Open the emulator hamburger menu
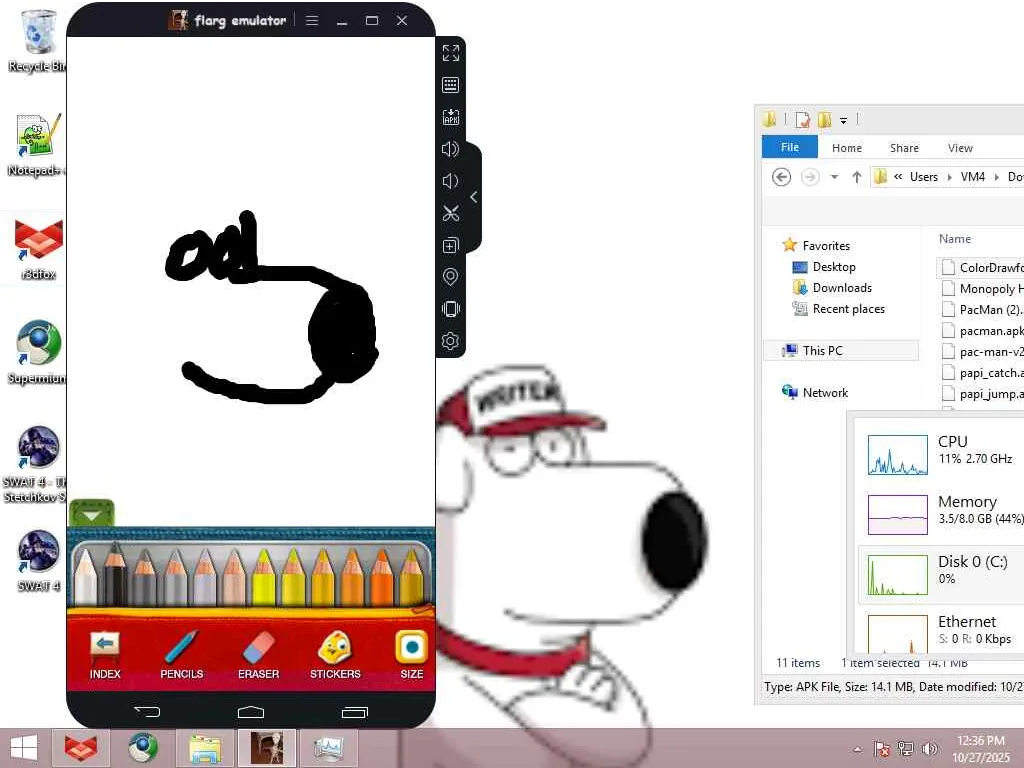This screenshot has width=1024, height=768. coord(312,20)
